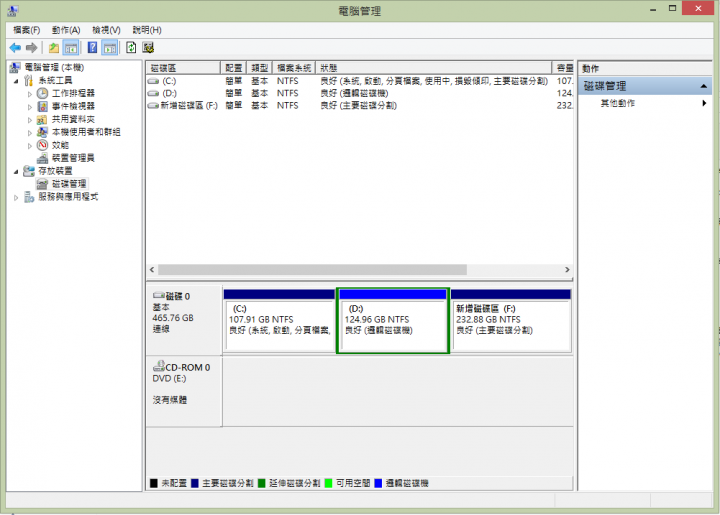
Task: Select 存放裝置 in the tree
Action: 55,171
